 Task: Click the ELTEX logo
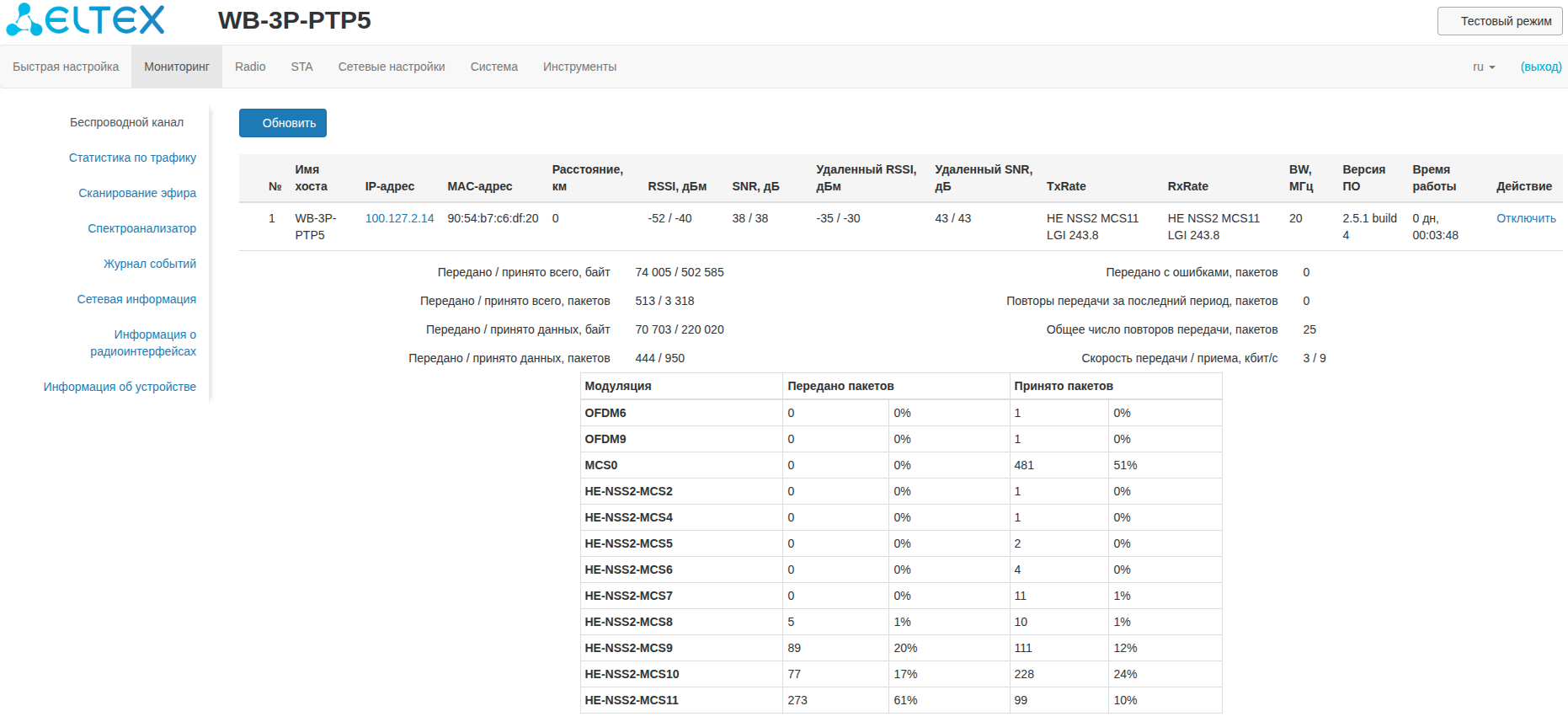click(85, 20)
